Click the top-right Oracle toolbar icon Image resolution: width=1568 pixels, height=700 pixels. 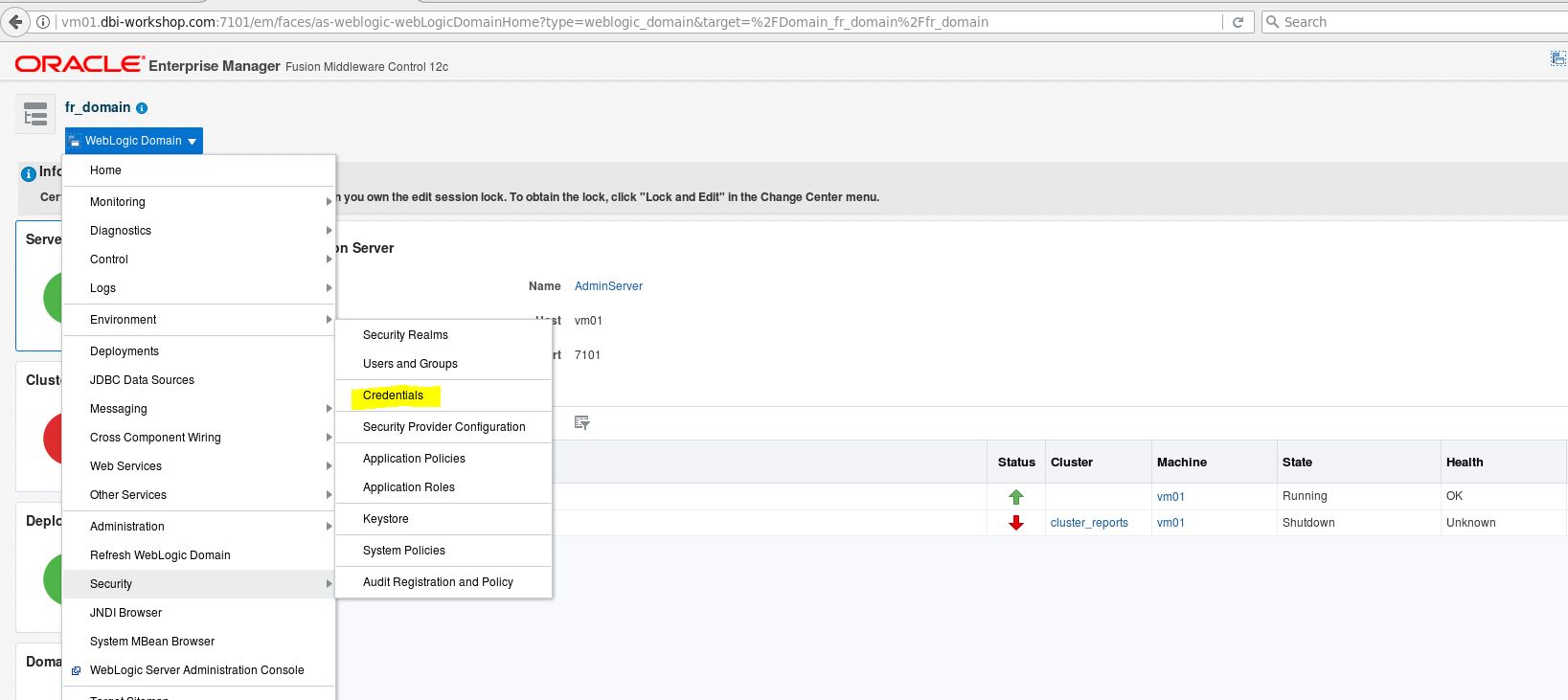(1558, 59)
